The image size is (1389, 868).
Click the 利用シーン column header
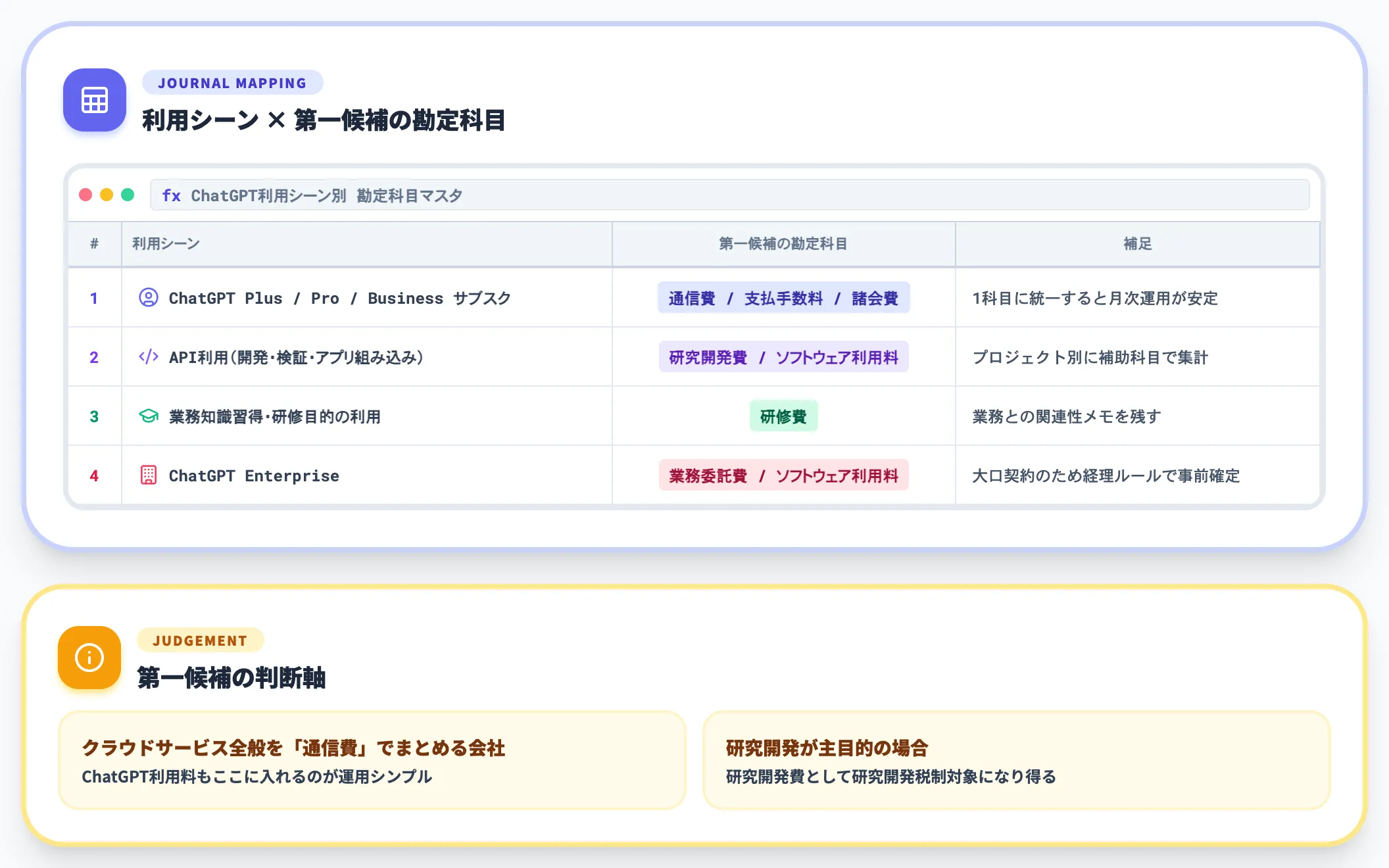point(367,244)
